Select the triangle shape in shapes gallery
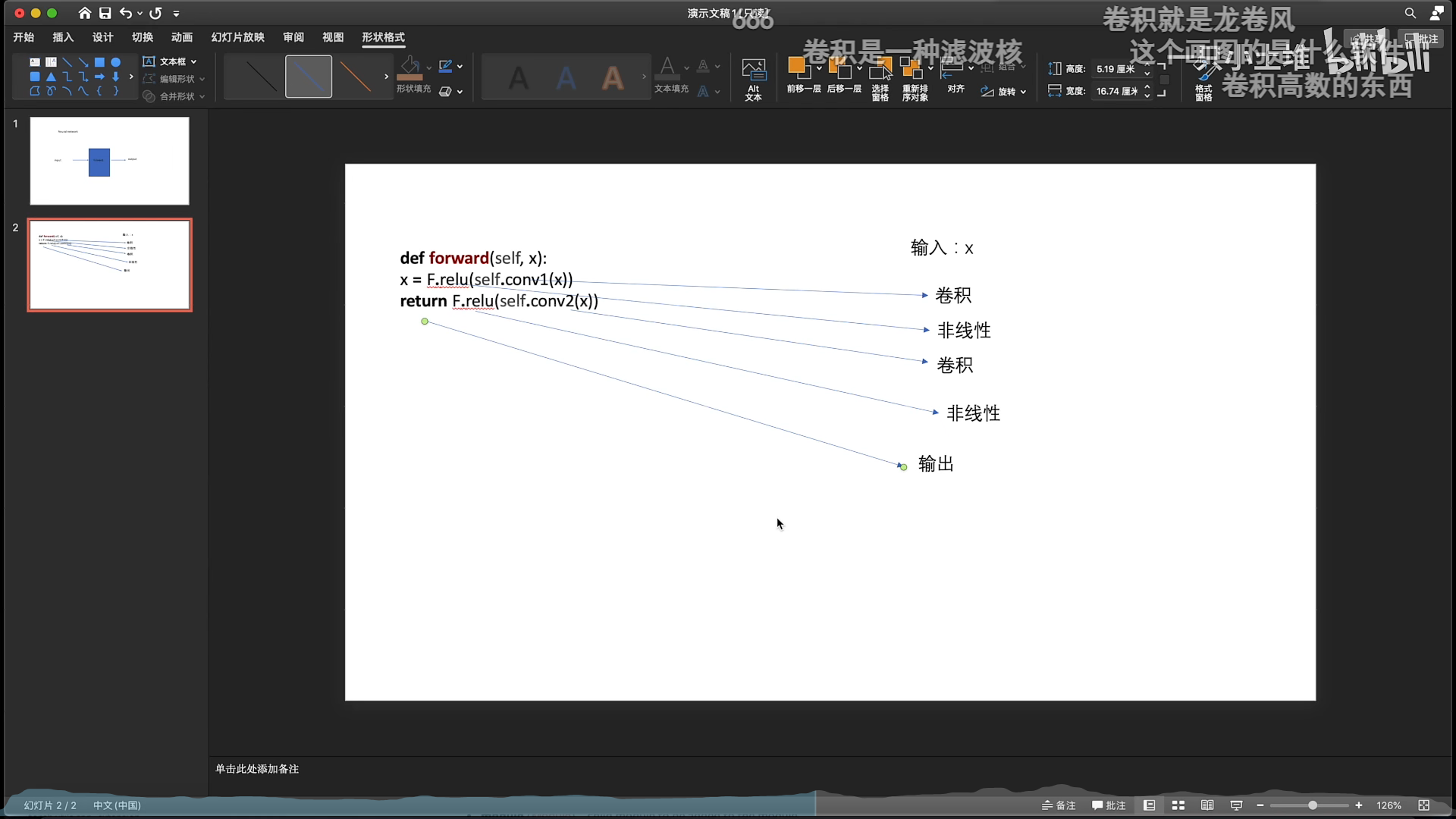The height and width of the screenshot is (819, 1456). (51, 77)
